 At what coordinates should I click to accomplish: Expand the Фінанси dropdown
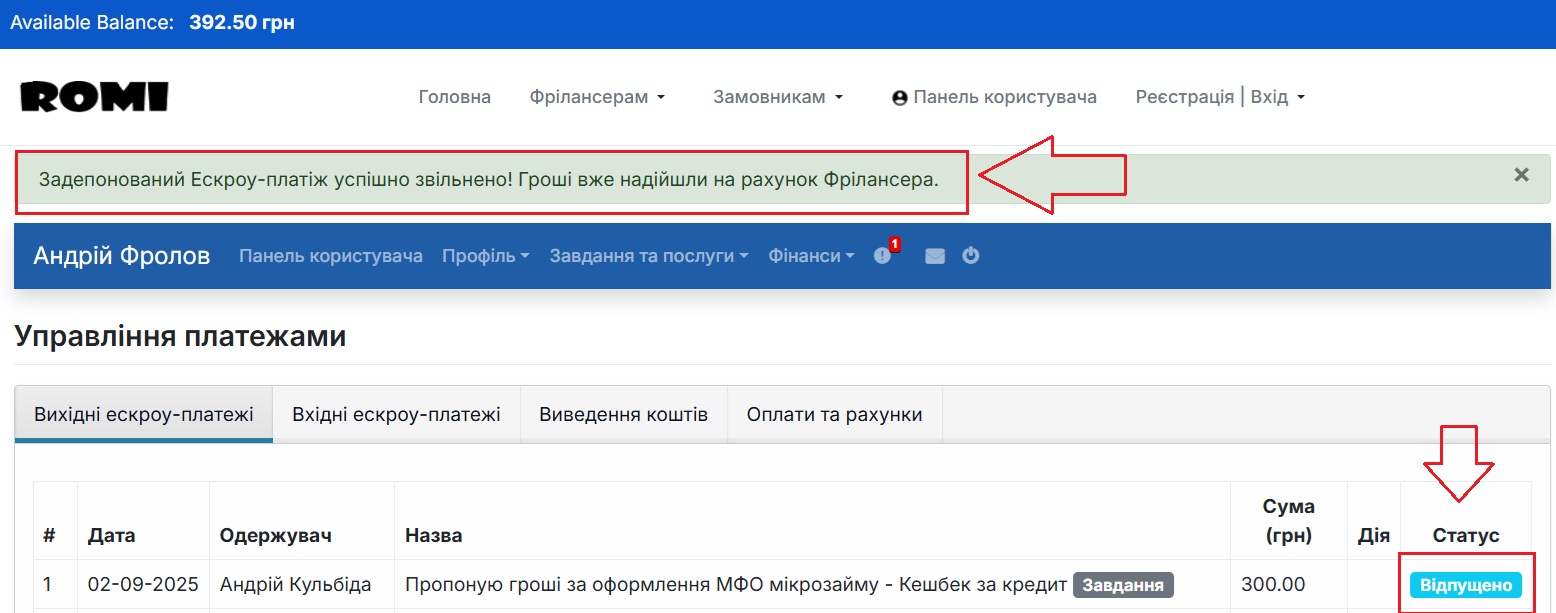(810, 256)
